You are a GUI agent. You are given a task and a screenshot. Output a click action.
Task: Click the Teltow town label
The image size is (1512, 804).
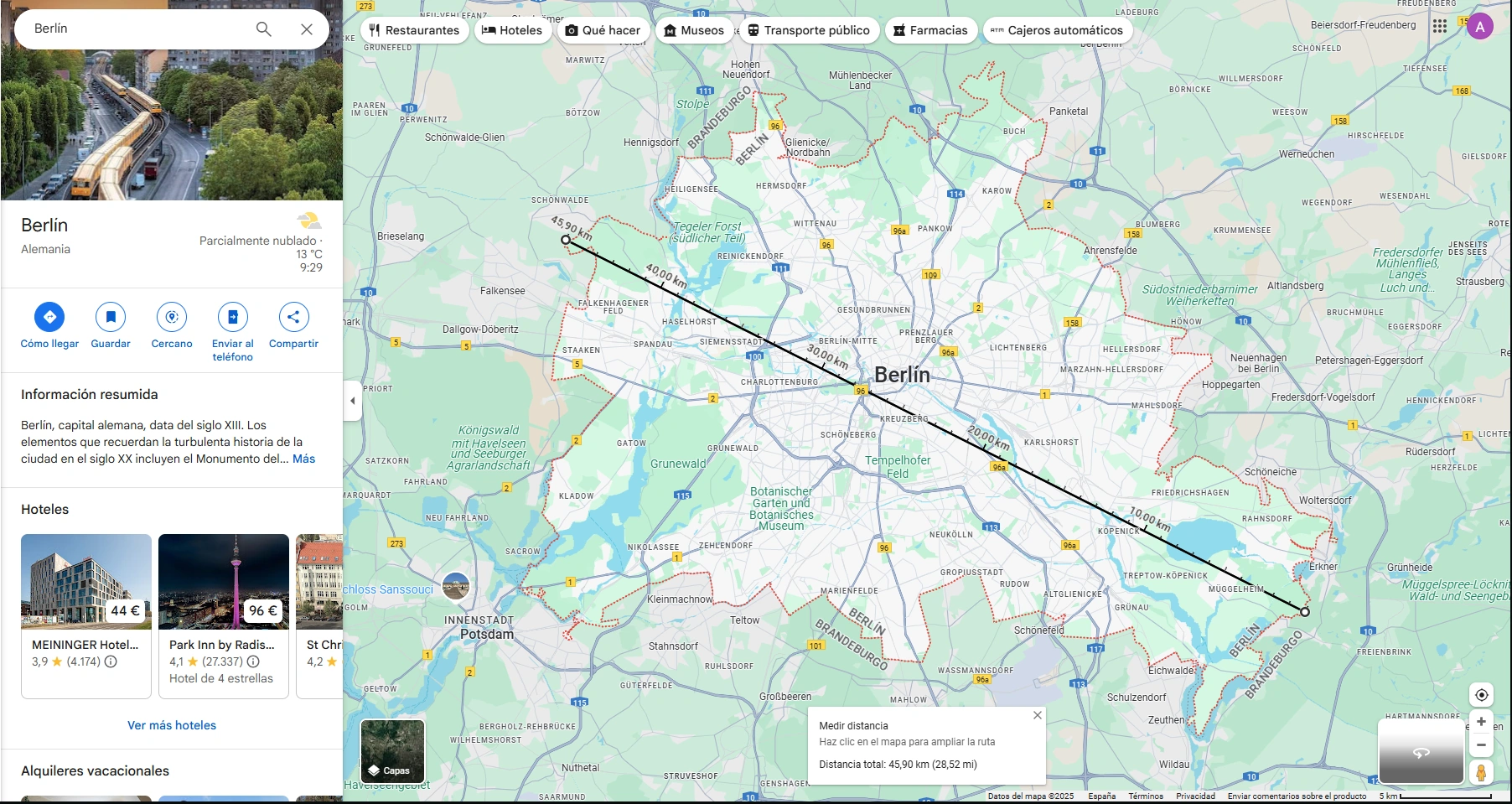(745, 620)
